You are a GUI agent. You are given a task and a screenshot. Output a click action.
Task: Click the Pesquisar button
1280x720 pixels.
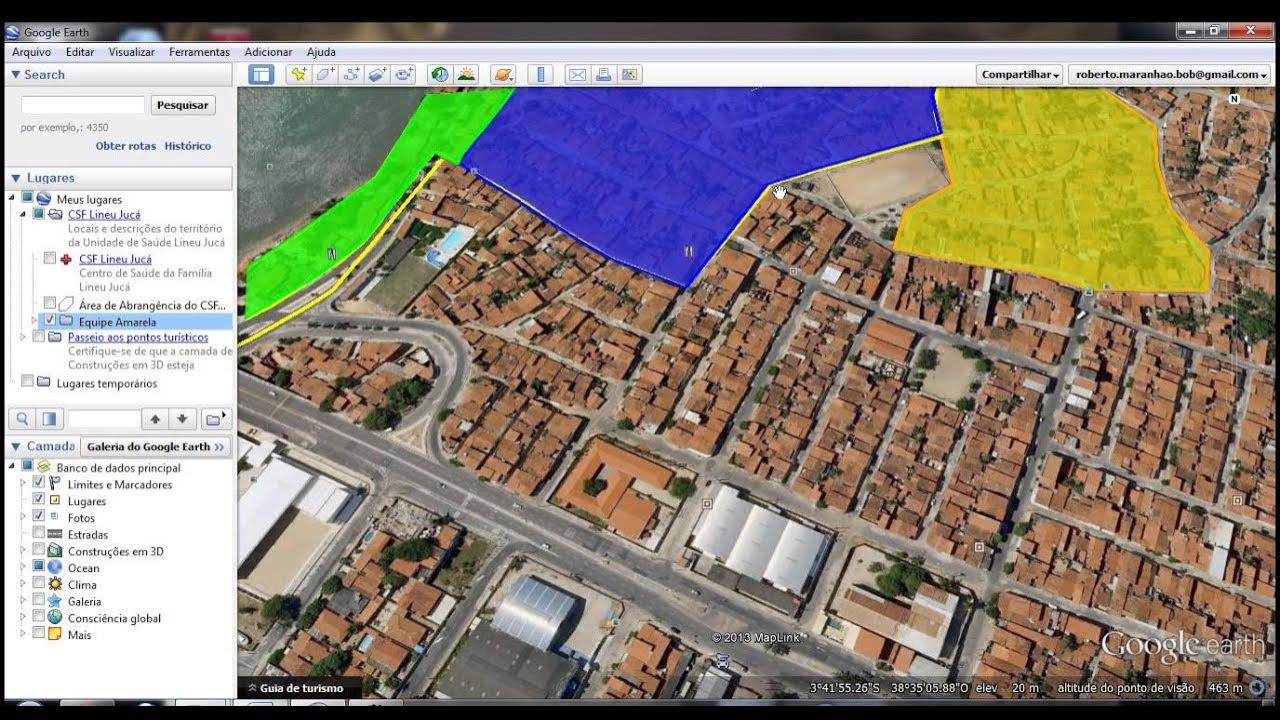[183, 105]
